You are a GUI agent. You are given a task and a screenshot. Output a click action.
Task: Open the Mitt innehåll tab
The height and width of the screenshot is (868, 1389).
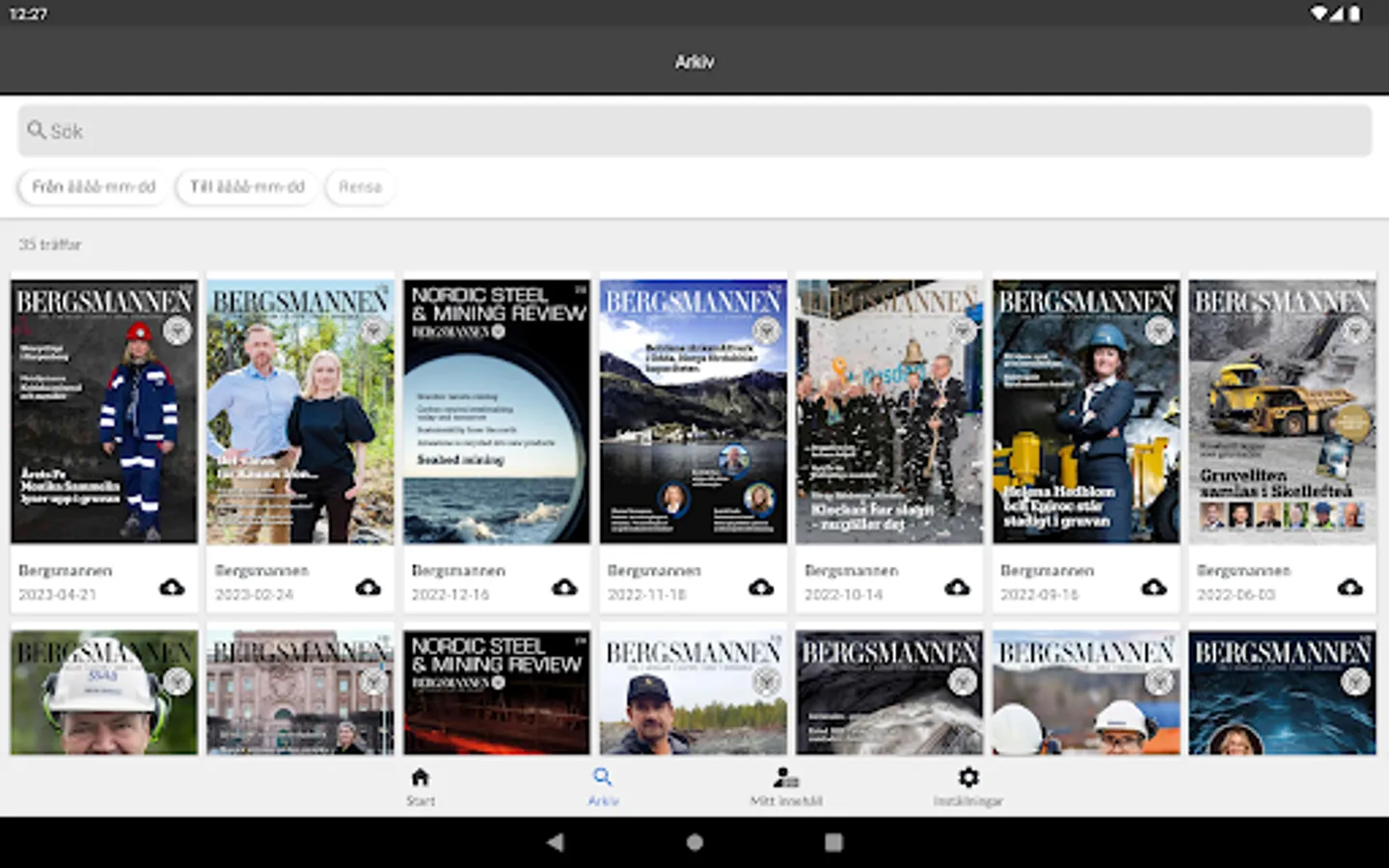tap(786, 787)
